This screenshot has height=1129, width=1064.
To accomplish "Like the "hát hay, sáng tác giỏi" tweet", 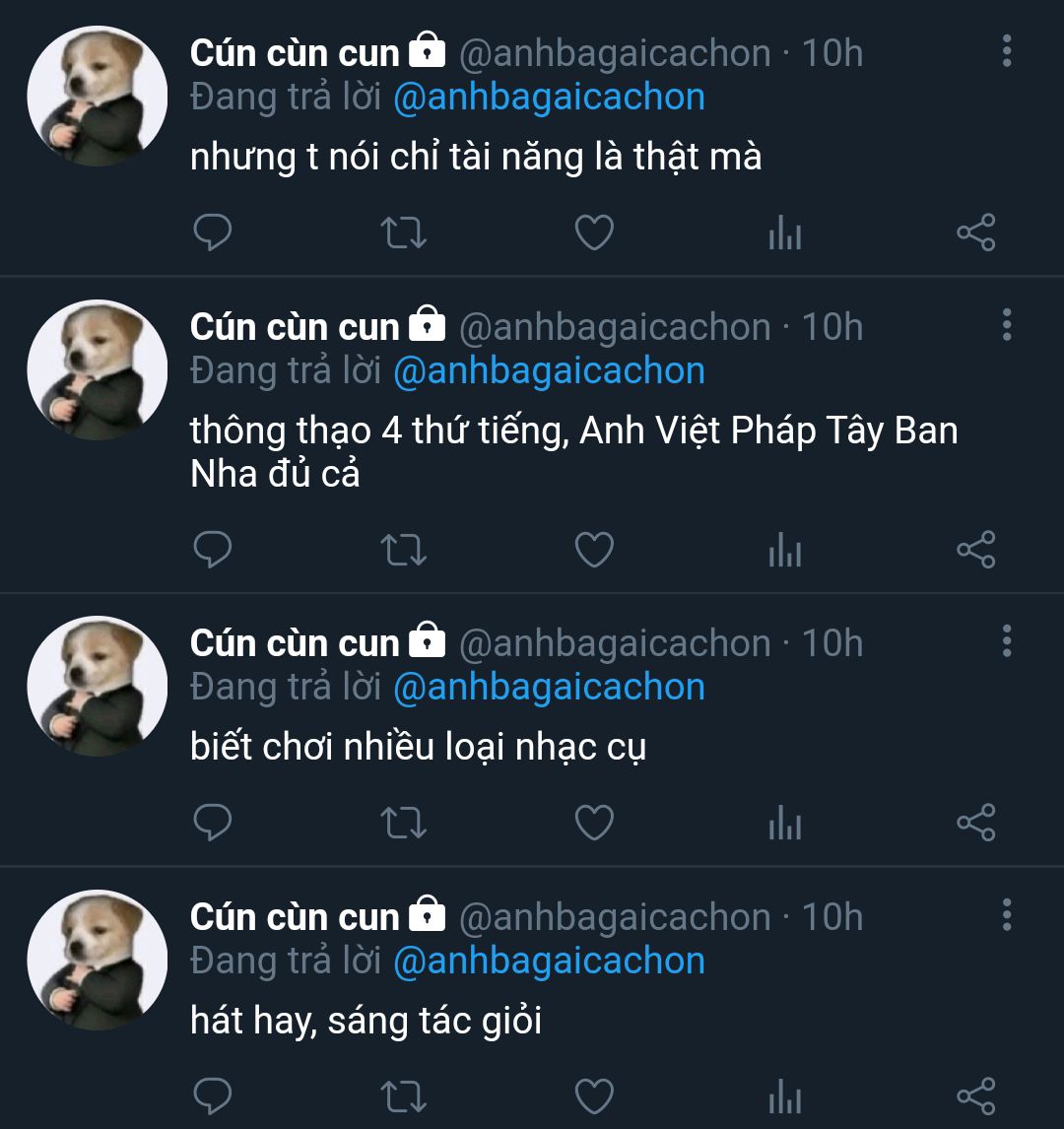I will [594, 1096].
